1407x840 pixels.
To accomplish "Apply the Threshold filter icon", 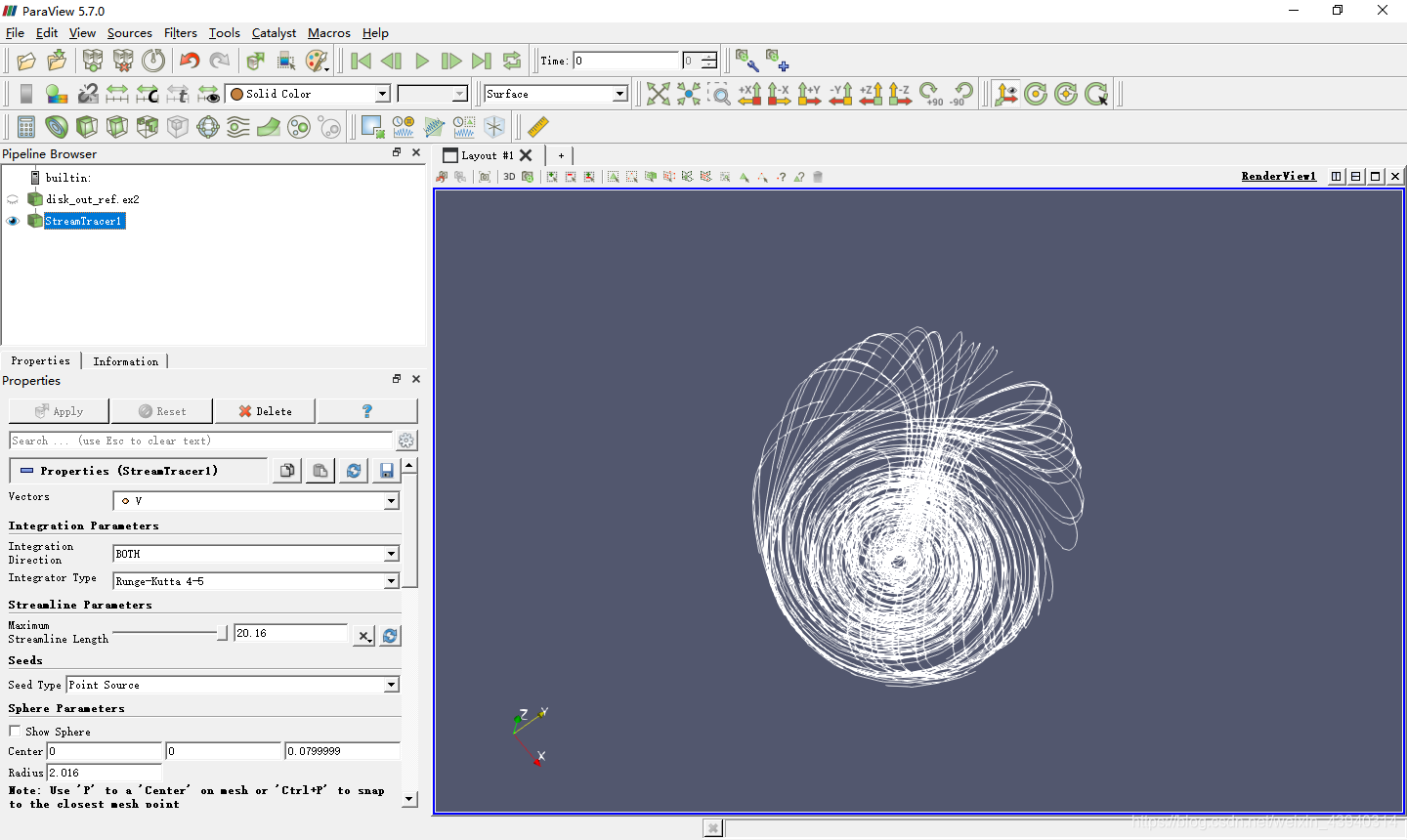I will (x=148, y=127).
